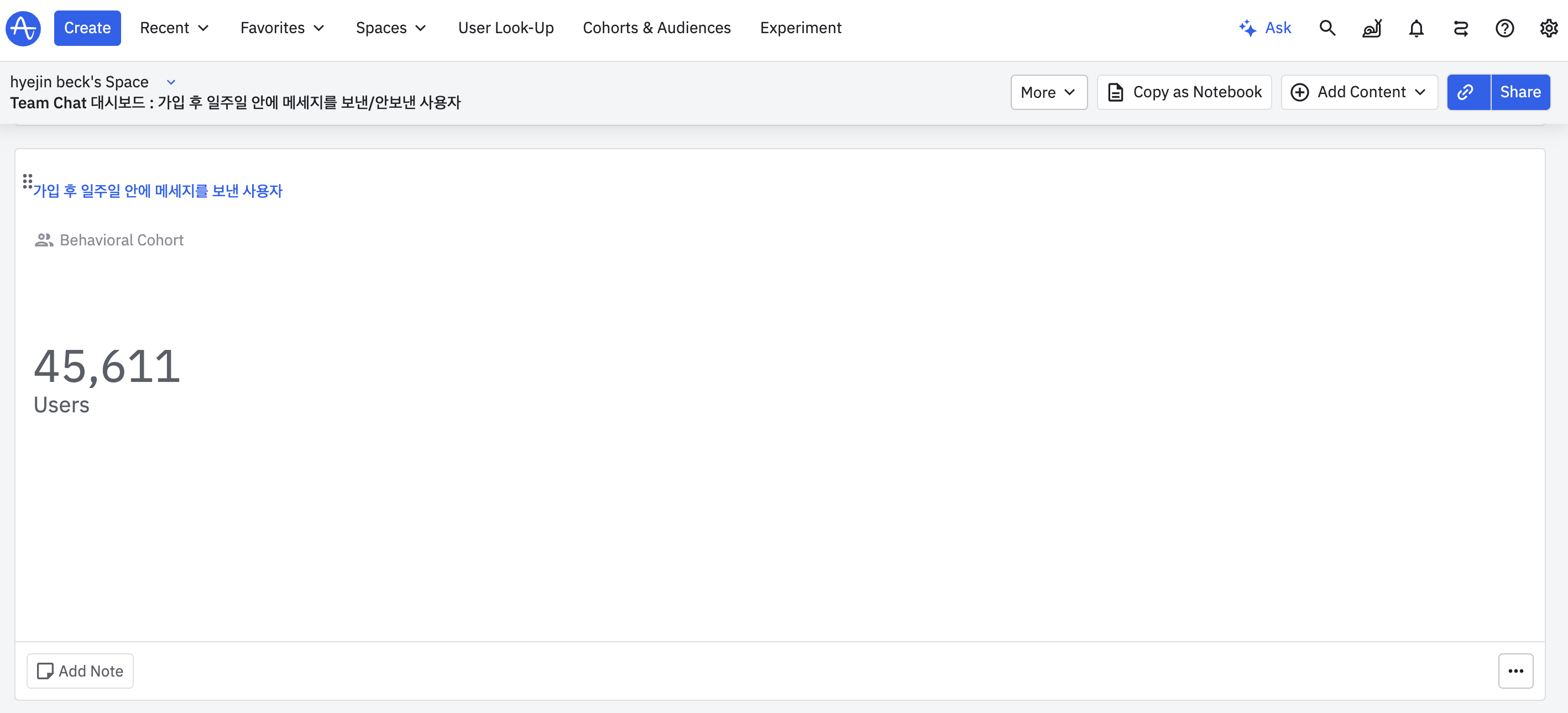Click the snail chart icon in the top bar
Screen dimensions: 1568x713
pos(1371,28)
